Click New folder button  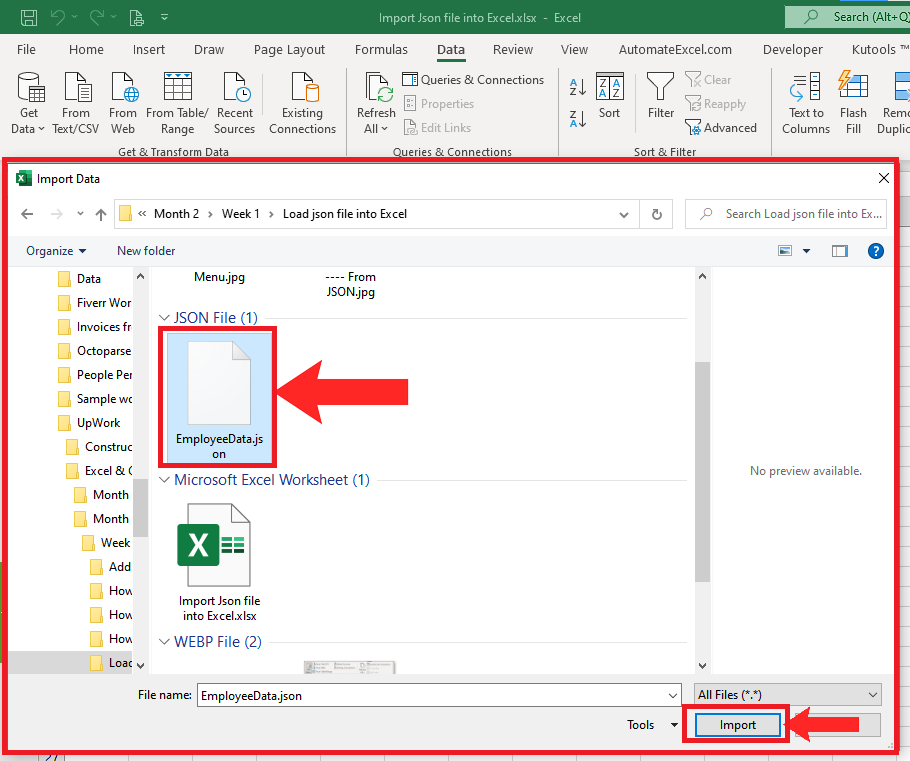(x=146, y=251)
